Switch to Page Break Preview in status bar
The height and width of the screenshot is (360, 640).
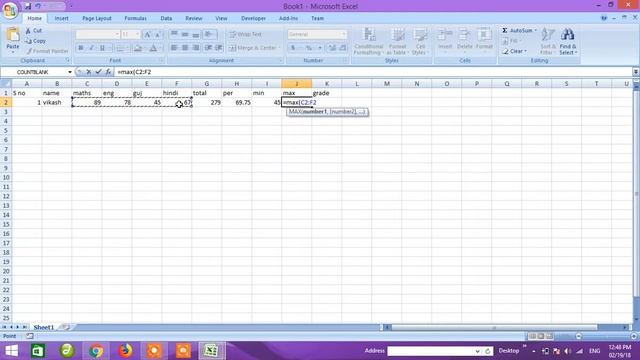pos(549,336)
